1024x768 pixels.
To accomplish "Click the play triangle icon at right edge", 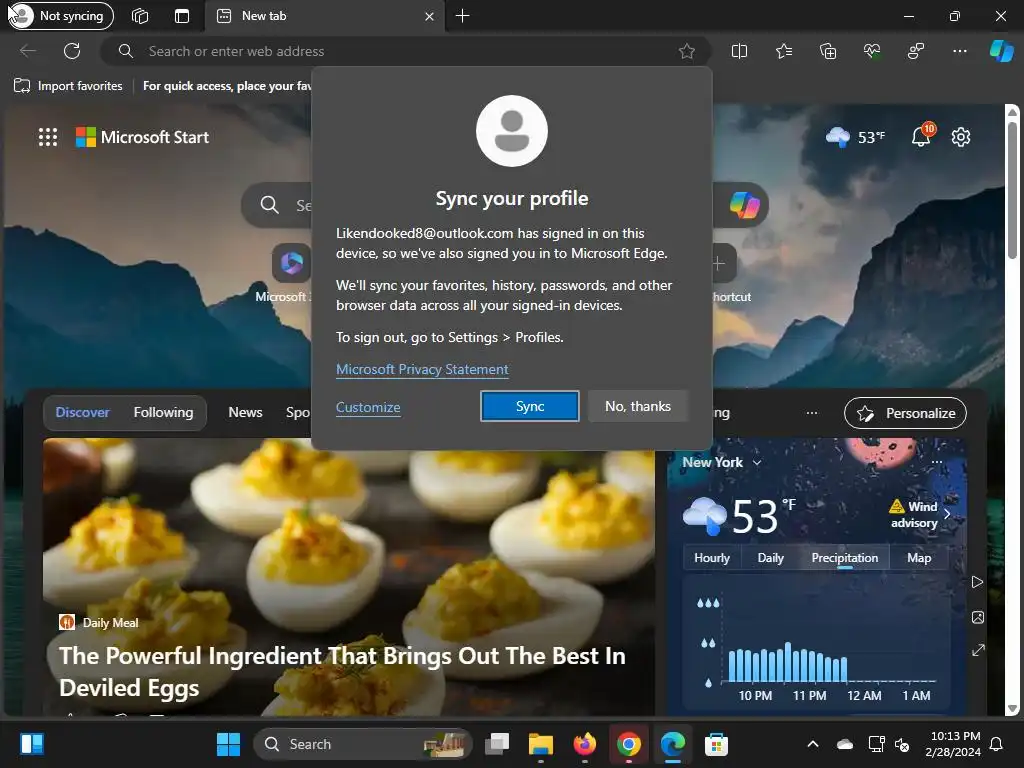I will pyautogui.click(x=977, y=582).
